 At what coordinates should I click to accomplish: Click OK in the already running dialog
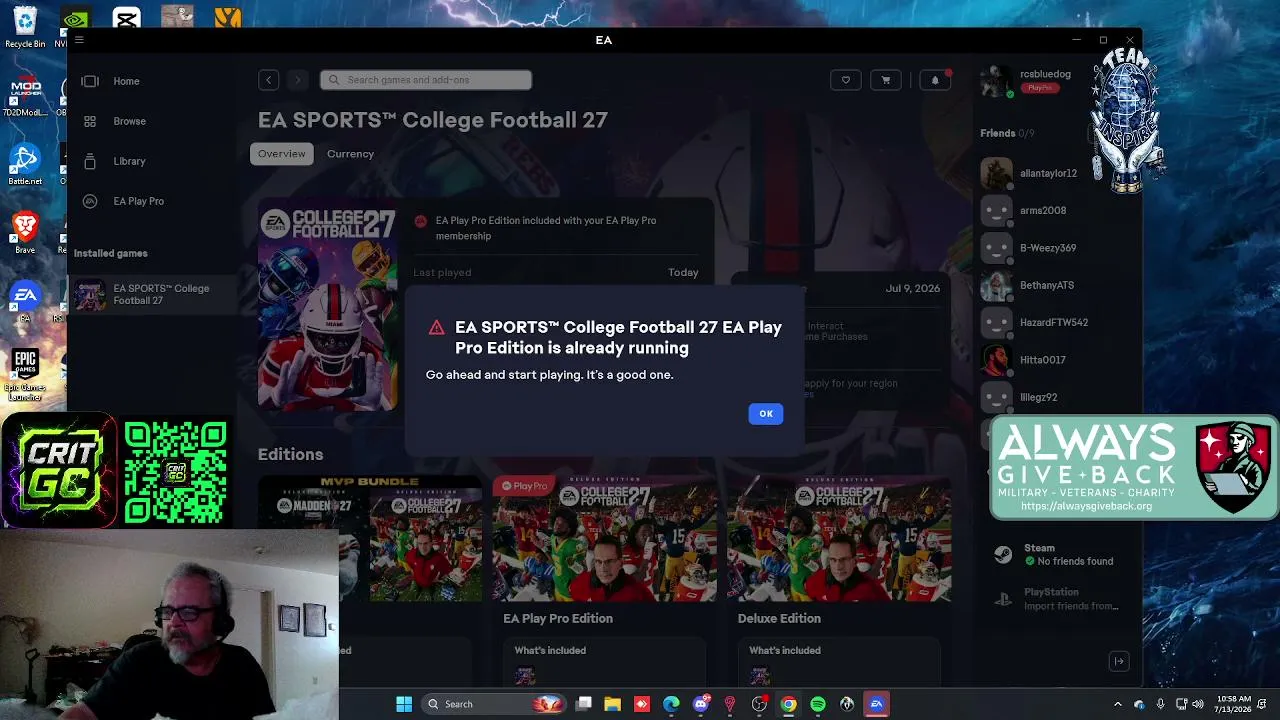click(765, 414)
